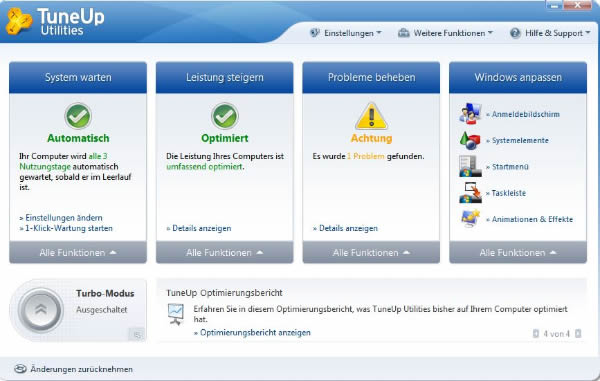This screenshot has height=381, width=600.
Task: Expand Alle Funktionen under System warten
Action: click(x=78, y=252)
